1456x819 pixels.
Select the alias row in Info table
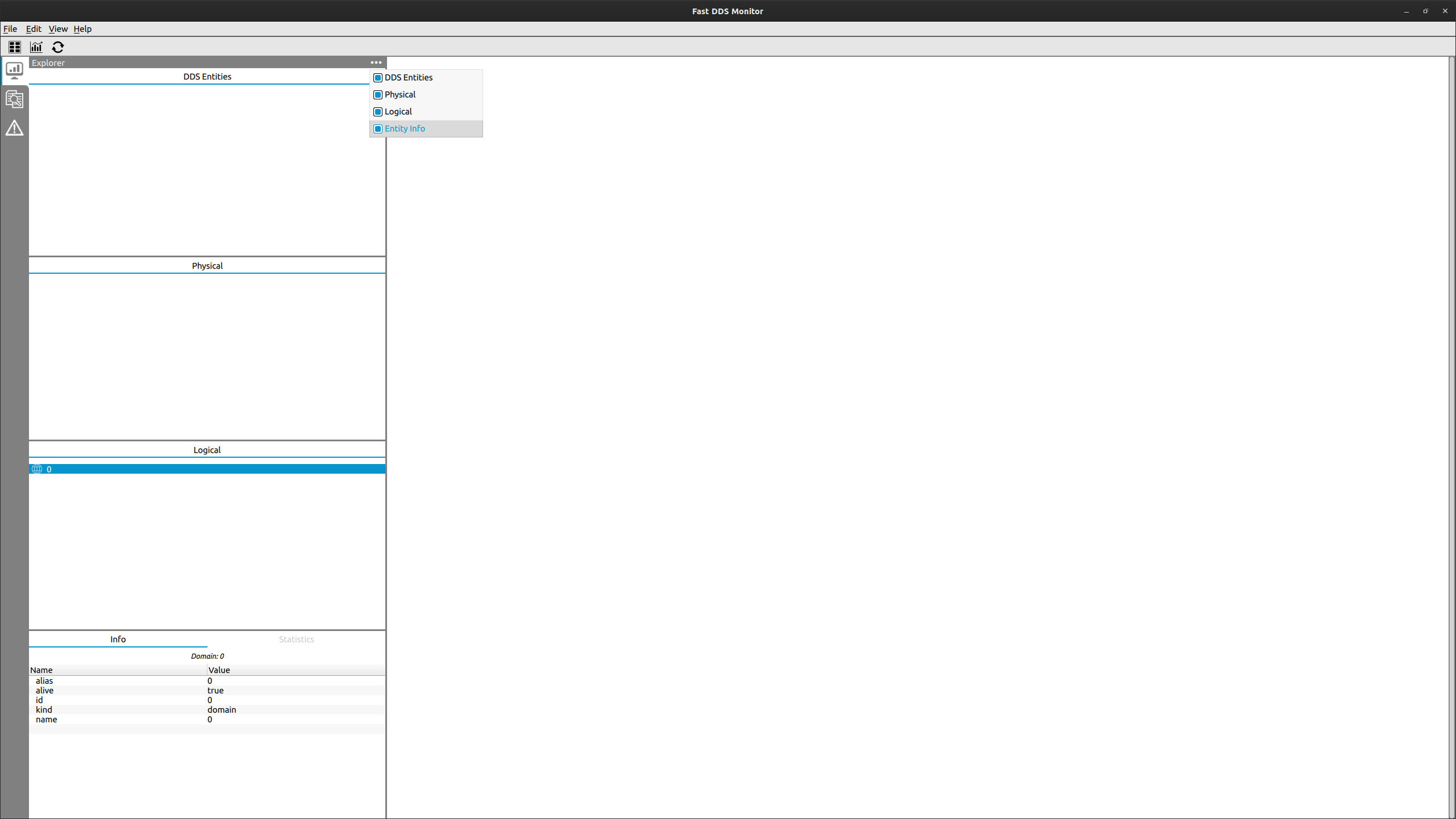[207, 681]
